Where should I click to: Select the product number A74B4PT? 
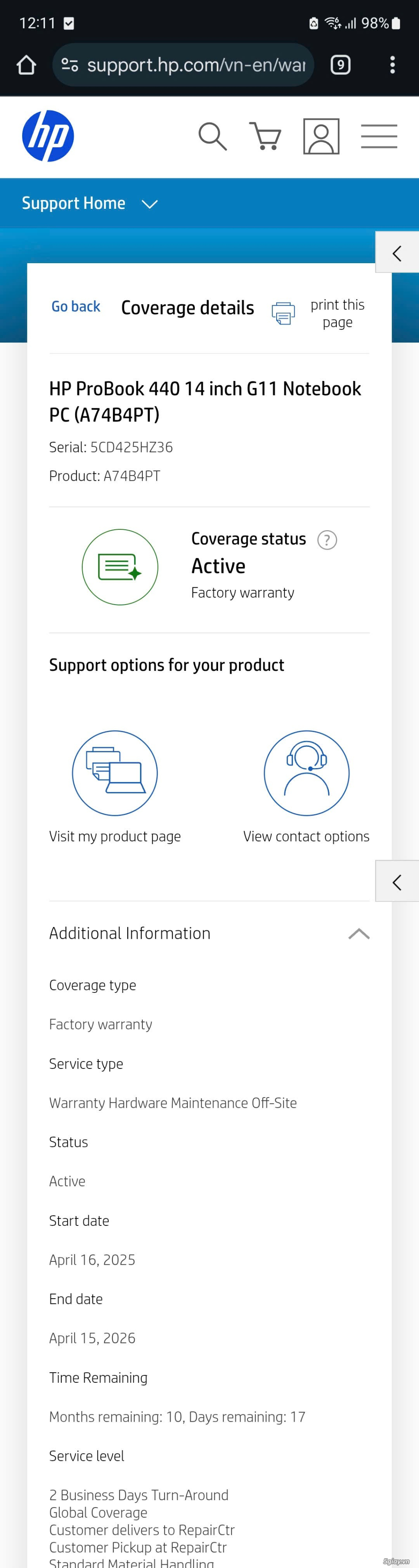pos(132,476)
